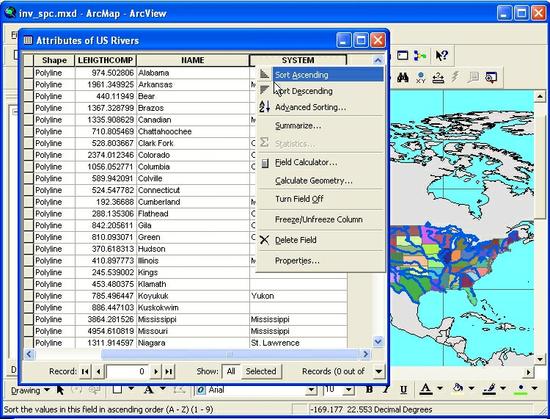The width and height of the screenshot is (550, 419).
Task: Toggle underline text formatting
Action: pyautogui.click(x=403, y=390)
